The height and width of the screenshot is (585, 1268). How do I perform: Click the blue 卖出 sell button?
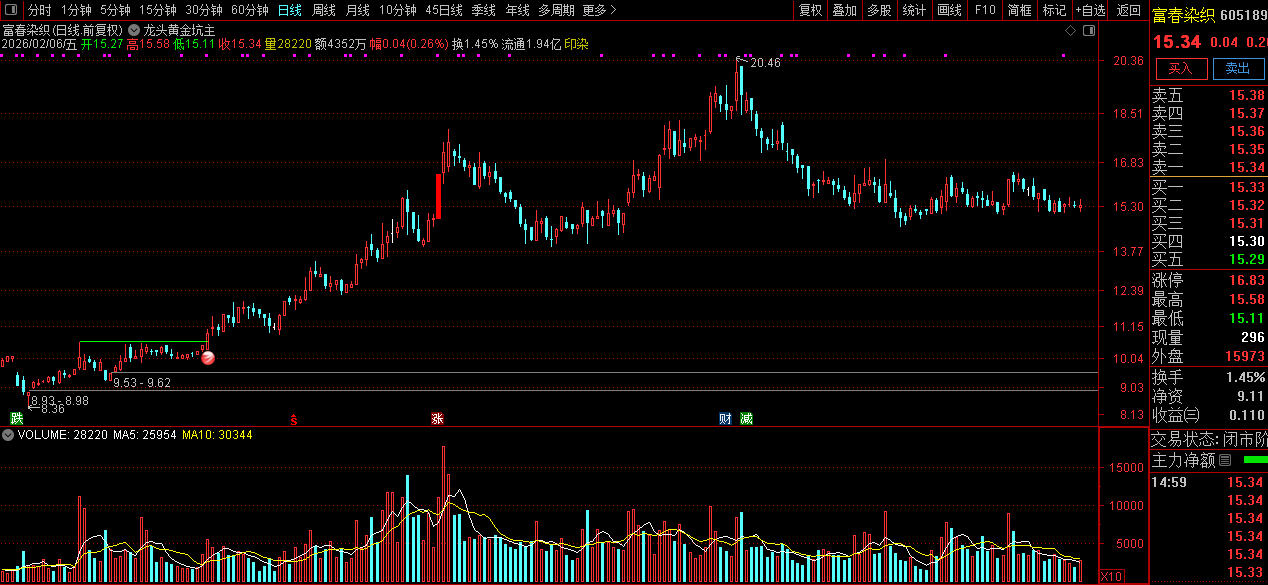pos(1238,68)
